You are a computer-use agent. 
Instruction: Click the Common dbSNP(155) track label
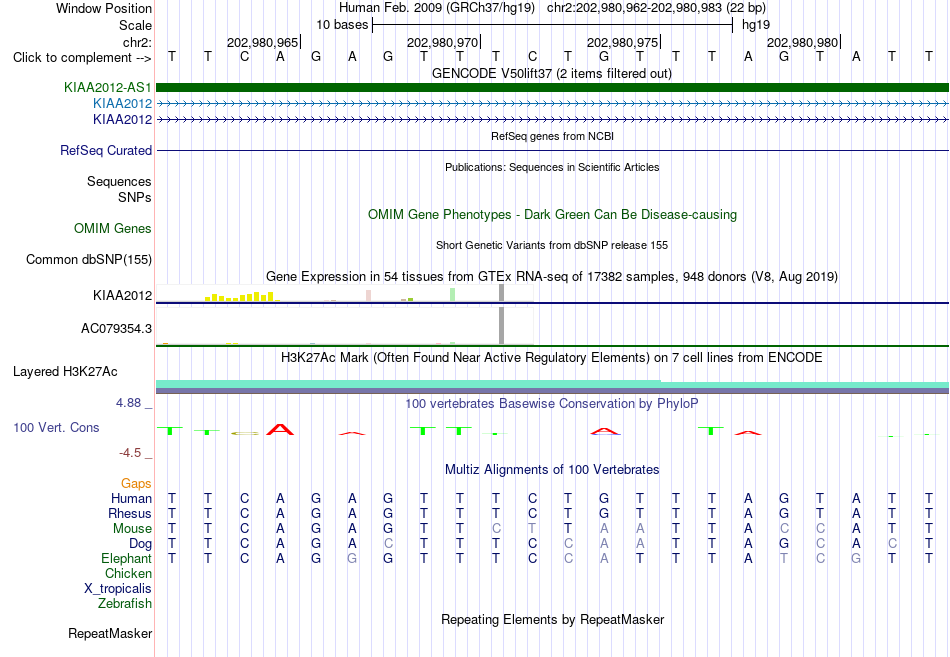[x=89, y=259]
